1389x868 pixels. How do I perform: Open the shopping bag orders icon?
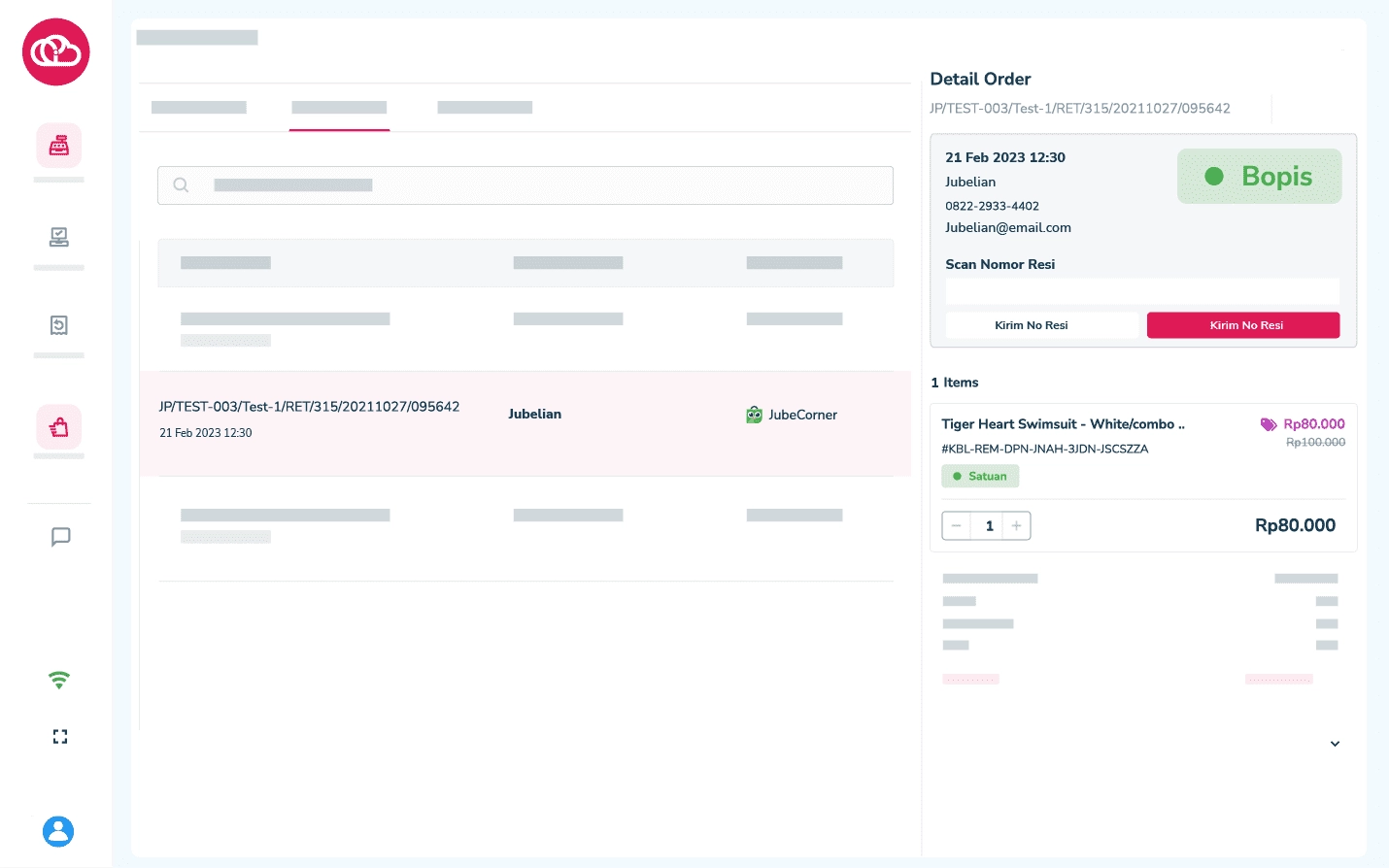coord(59,427)
